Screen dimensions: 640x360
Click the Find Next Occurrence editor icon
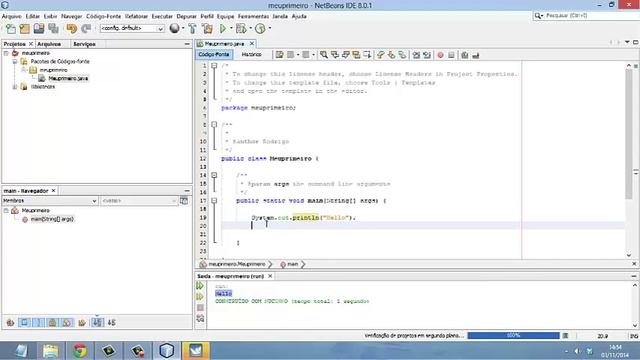(345, 55)
